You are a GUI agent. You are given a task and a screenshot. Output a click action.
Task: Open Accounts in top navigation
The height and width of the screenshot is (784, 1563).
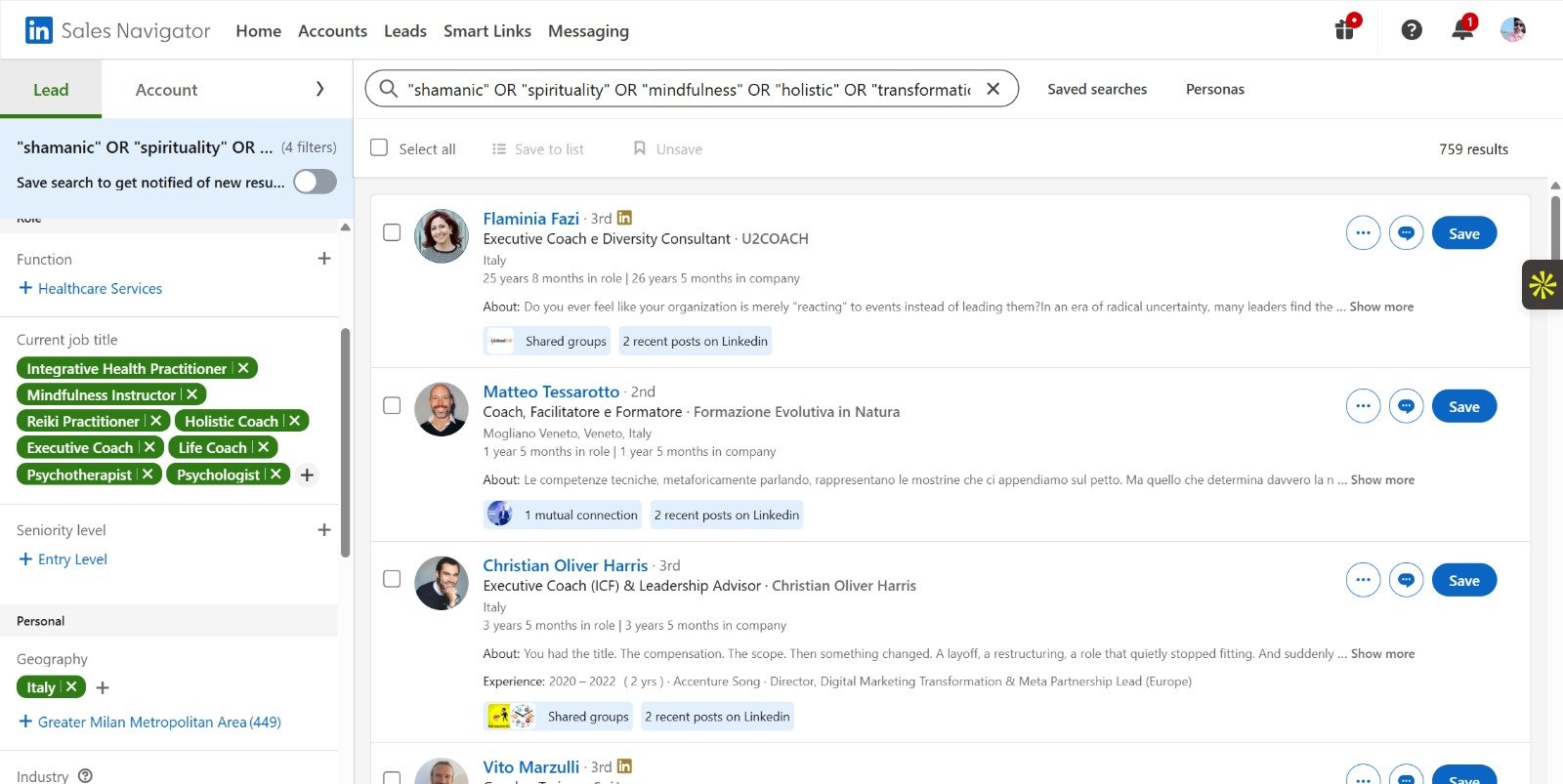click(x=332, y=30)
